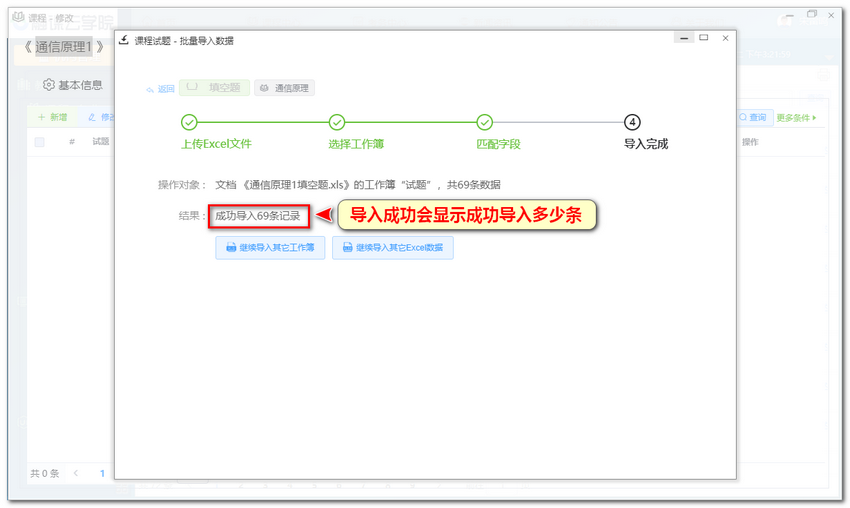Viewport: 850px width, 508px height.
Task: Tick the header checkbox in background table
Action: point(40,142)
